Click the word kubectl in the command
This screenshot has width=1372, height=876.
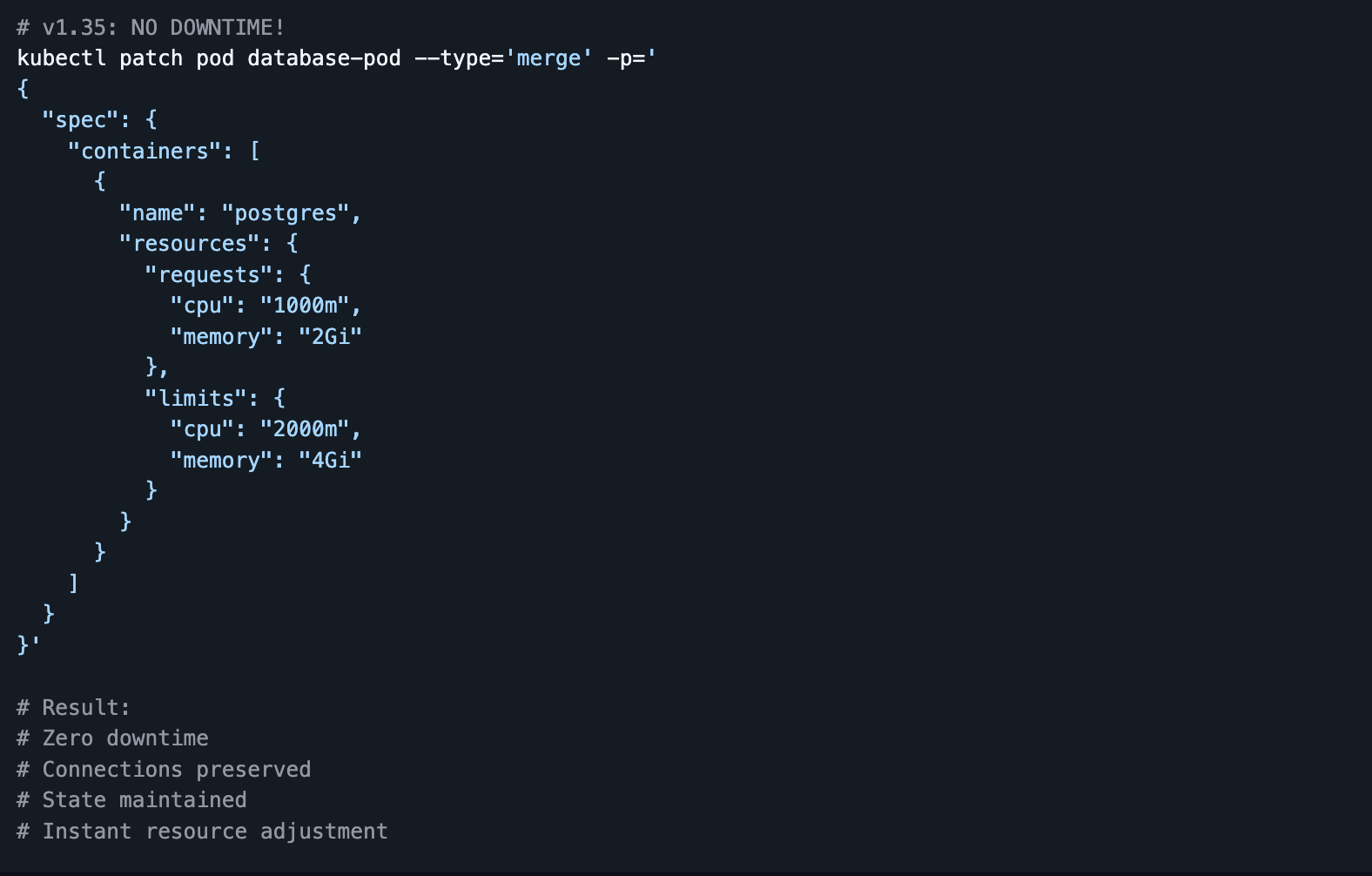[61, 58]
